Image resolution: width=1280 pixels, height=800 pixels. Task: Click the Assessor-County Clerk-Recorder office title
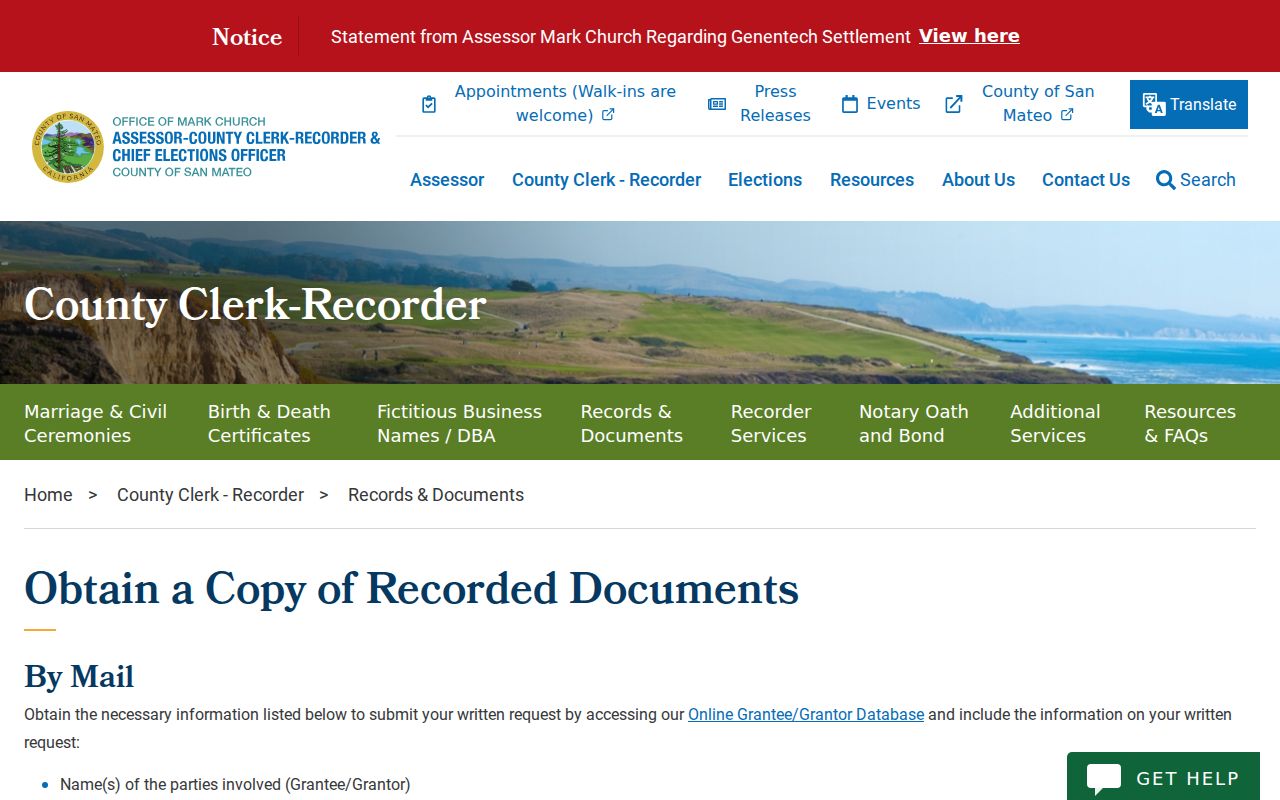click(246, 147)
